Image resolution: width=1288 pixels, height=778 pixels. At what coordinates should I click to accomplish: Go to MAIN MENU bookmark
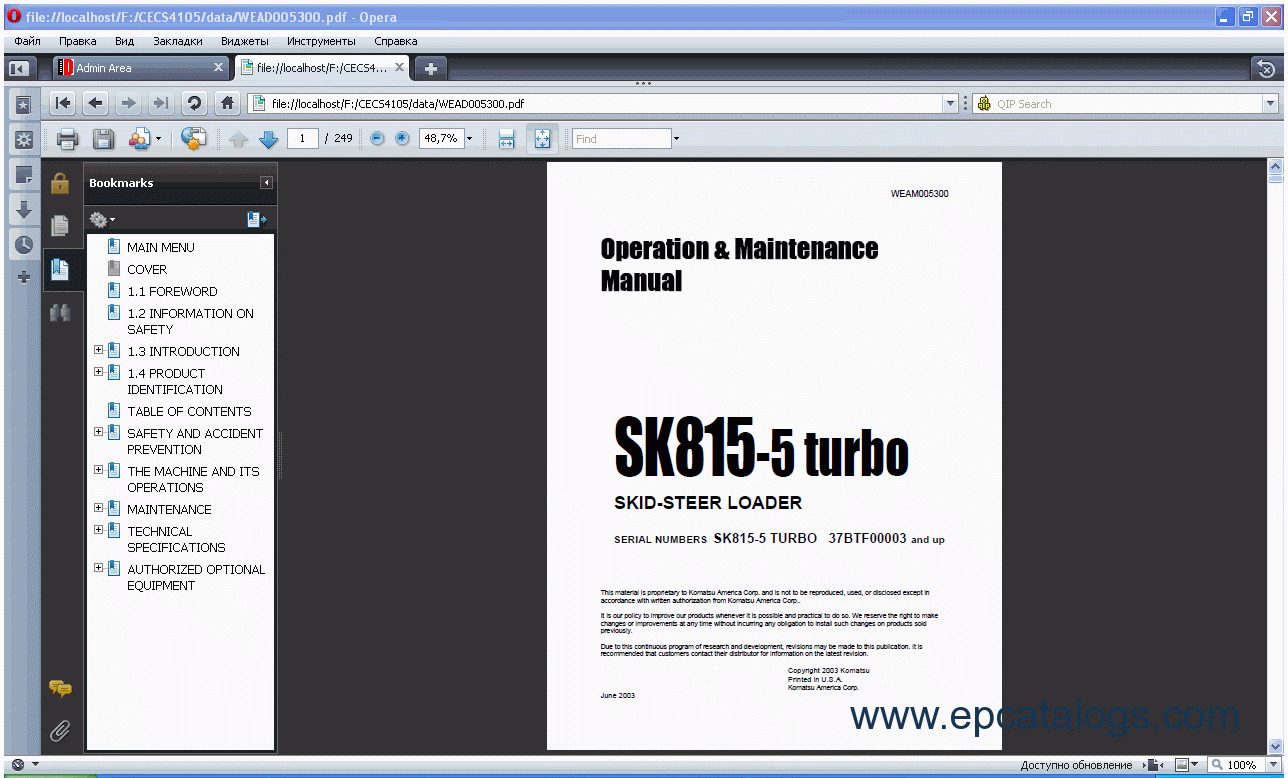[x=161, y=247]
